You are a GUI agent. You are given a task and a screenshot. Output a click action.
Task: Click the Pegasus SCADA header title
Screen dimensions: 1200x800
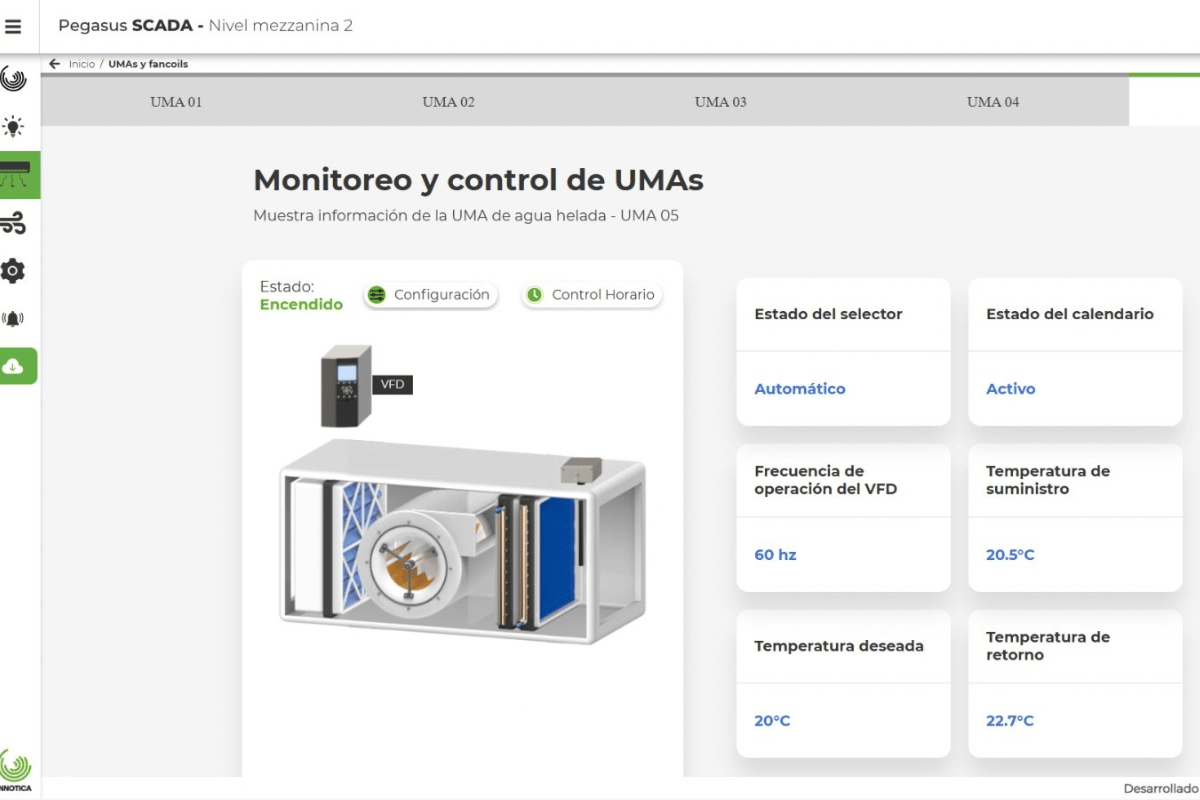click(205, 26)
